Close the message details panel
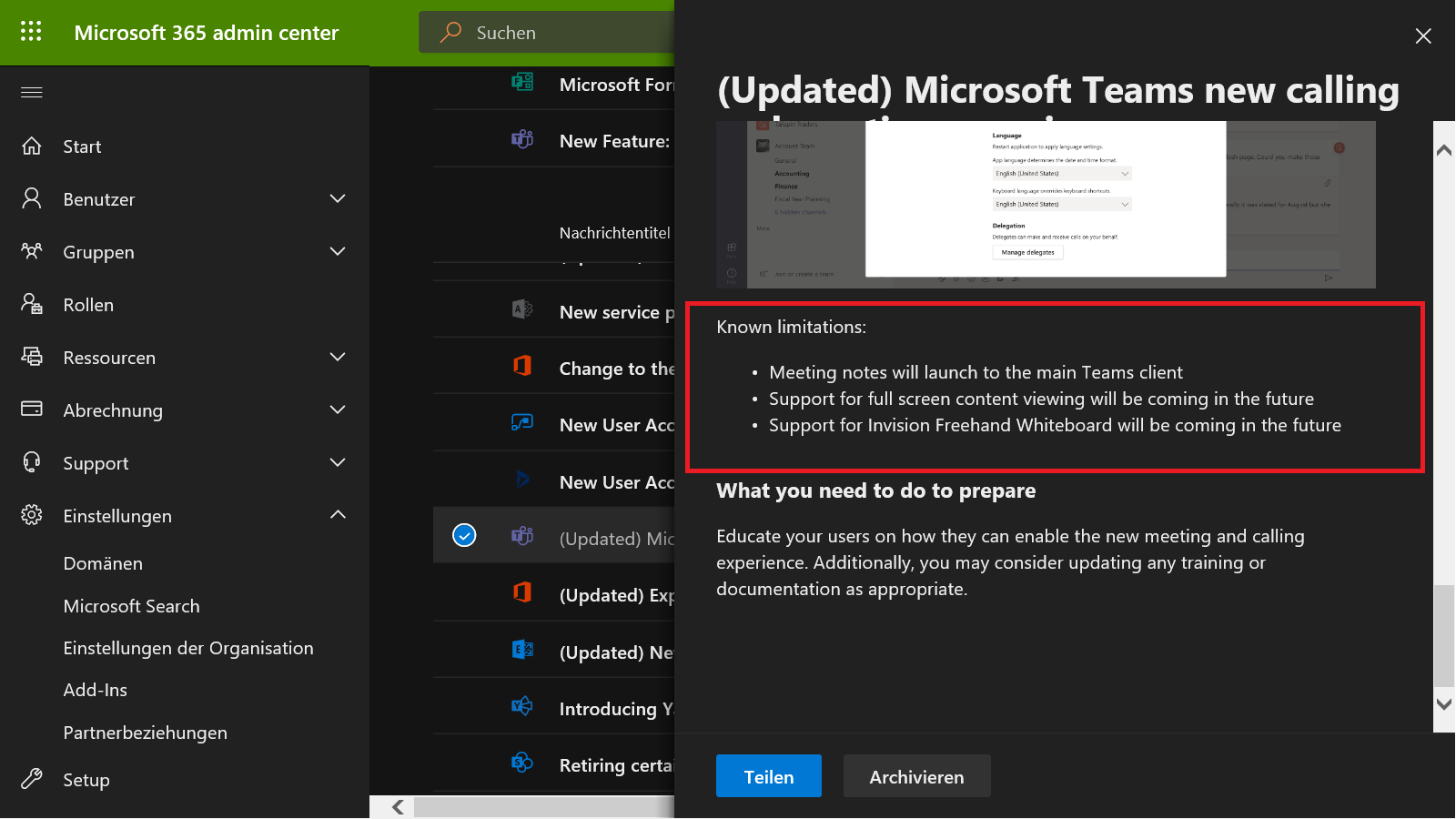This screenshot has width=1456, height=819. [x=1423, y=35]
